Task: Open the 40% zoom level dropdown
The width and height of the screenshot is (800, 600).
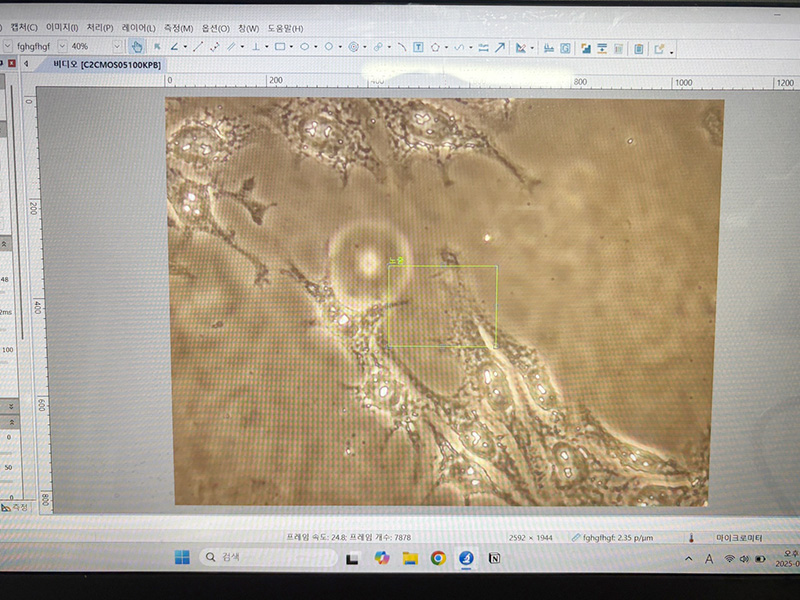Action: [117, 47]
